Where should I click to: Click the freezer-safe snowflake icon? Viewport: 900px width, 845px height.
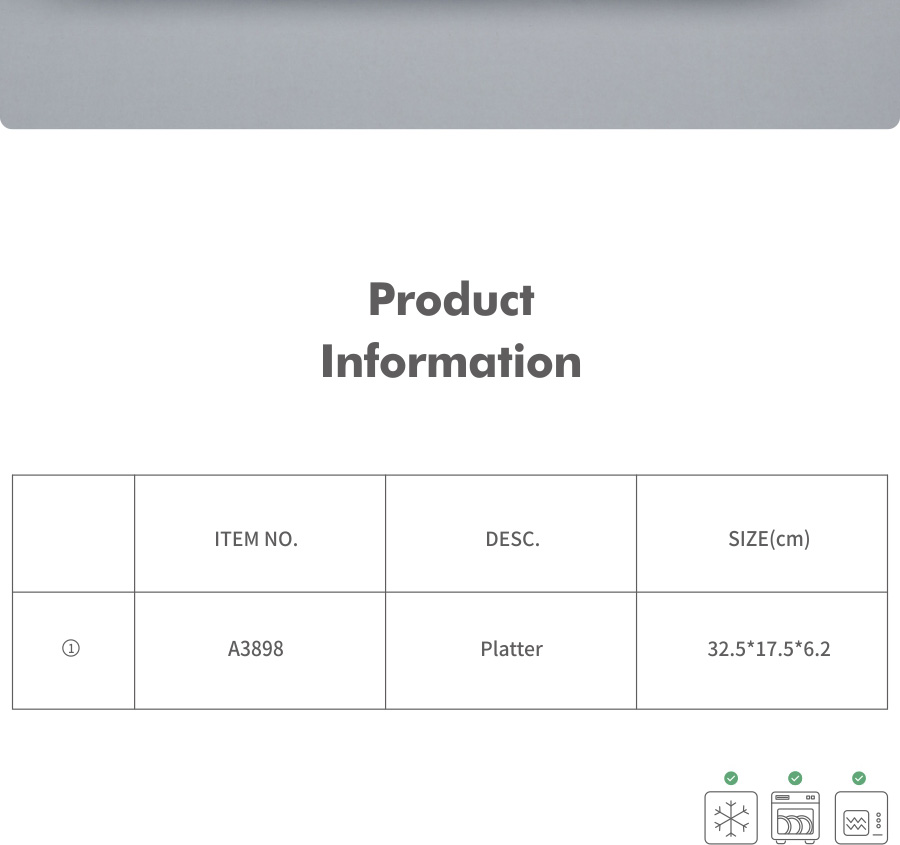click(x=731, y=817)
